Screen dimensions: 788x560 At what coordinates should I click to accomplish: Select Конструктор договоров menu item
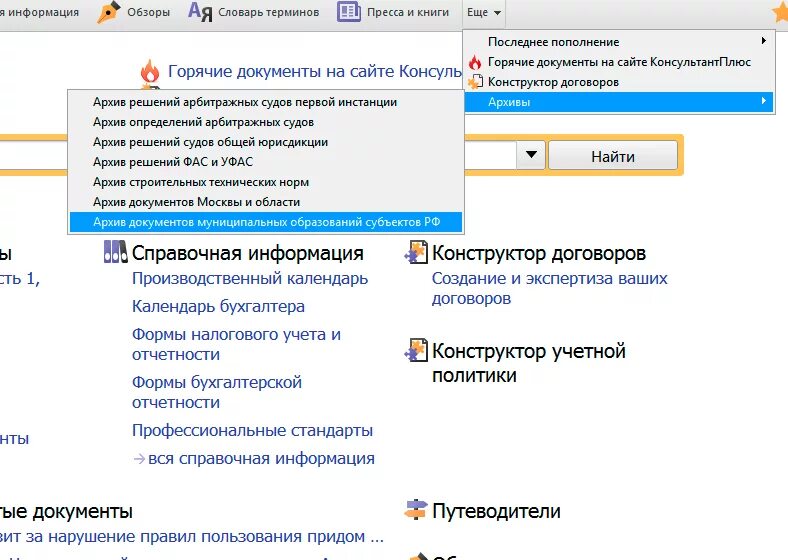(619, 82)
